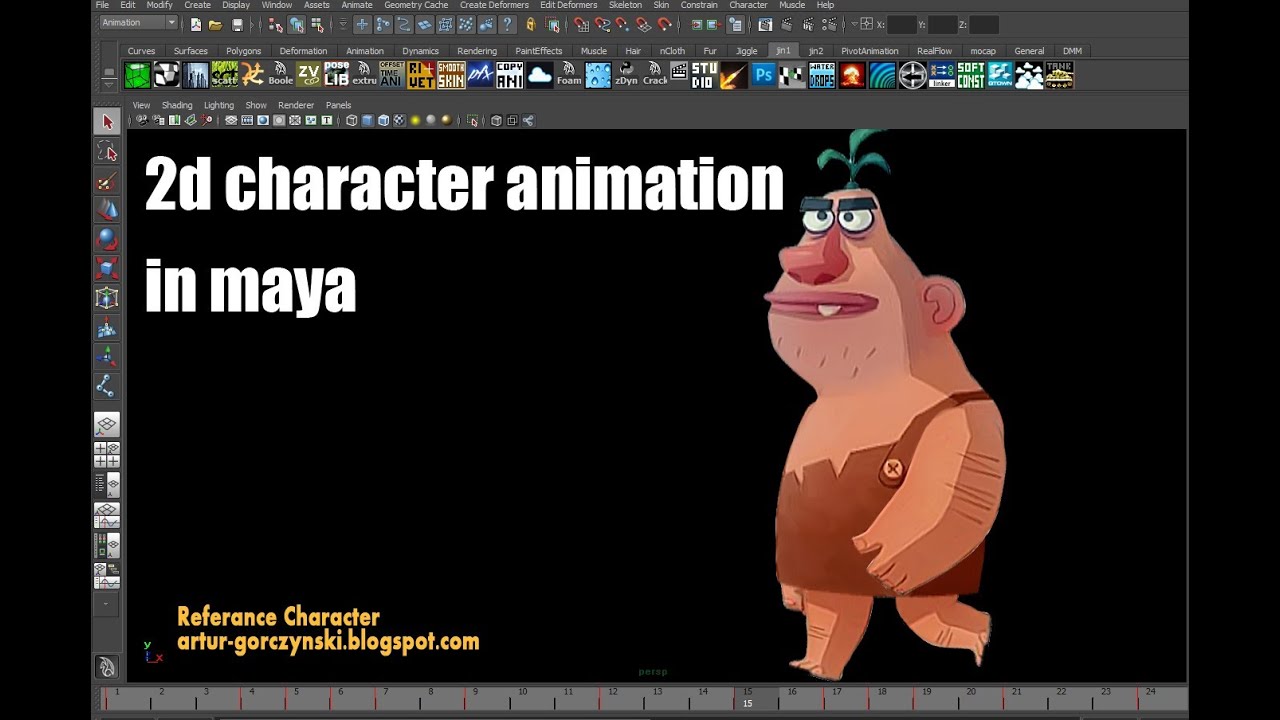Activate the Lasso selection tool

(x=107, y=152)
